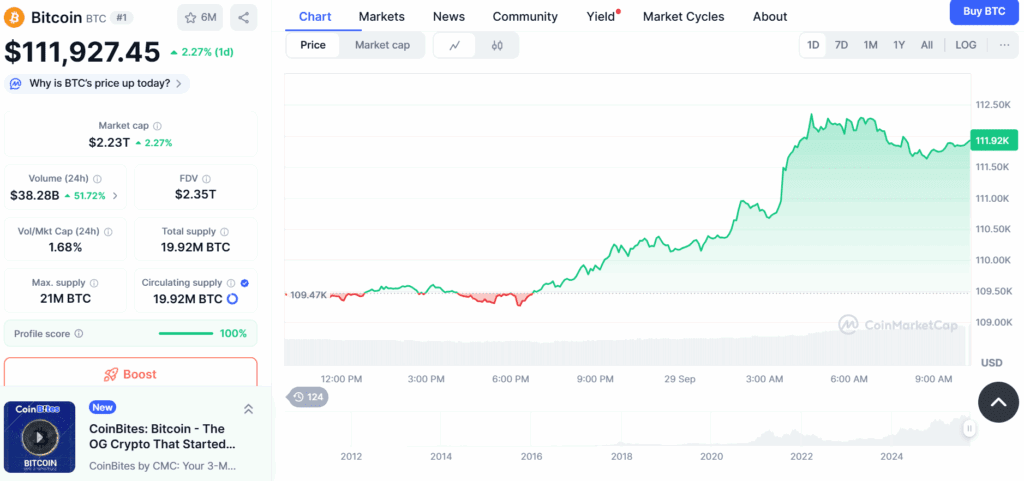Open the Markets tab
Screen dimensions: 1024x481
click(x=381, y=16)
